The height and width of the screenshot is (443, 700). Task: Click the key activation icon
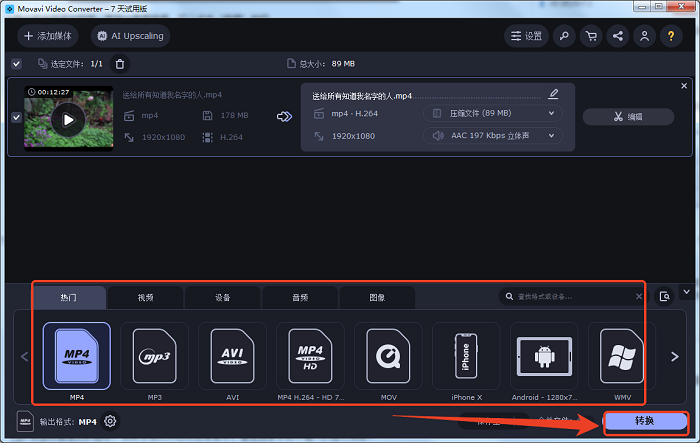(x=564, y=36)
